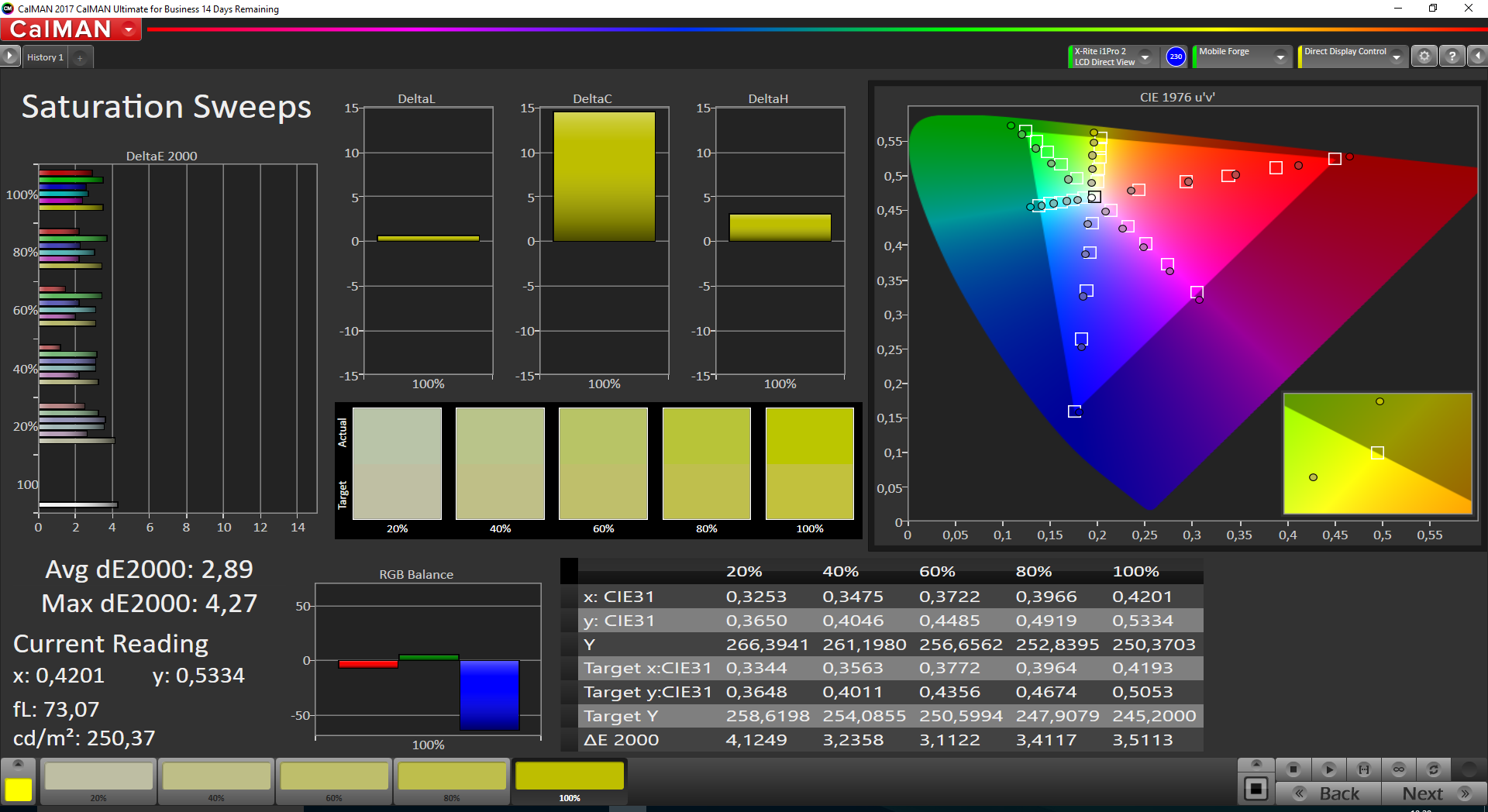Click the red bar in RGB Balance chart
Viewport: 1488px width, 812px height.
(368, 664)
